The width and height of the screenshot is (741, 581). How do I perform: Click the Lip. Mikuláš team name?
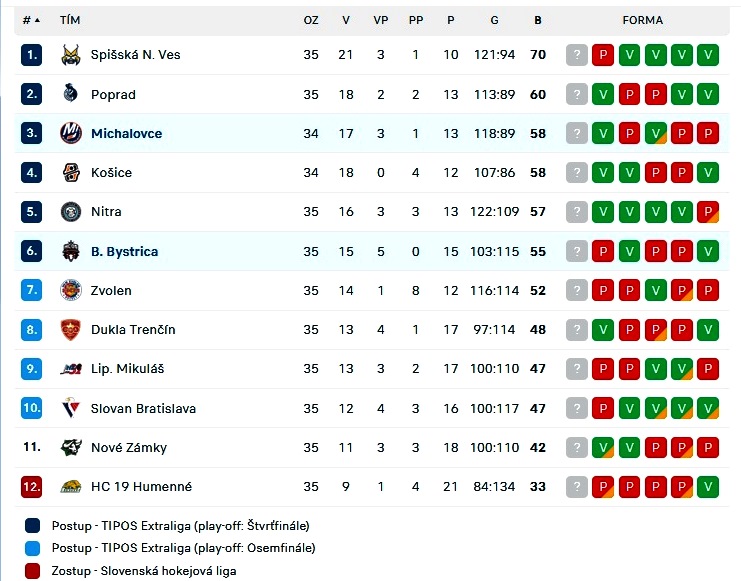coord(128,369)
